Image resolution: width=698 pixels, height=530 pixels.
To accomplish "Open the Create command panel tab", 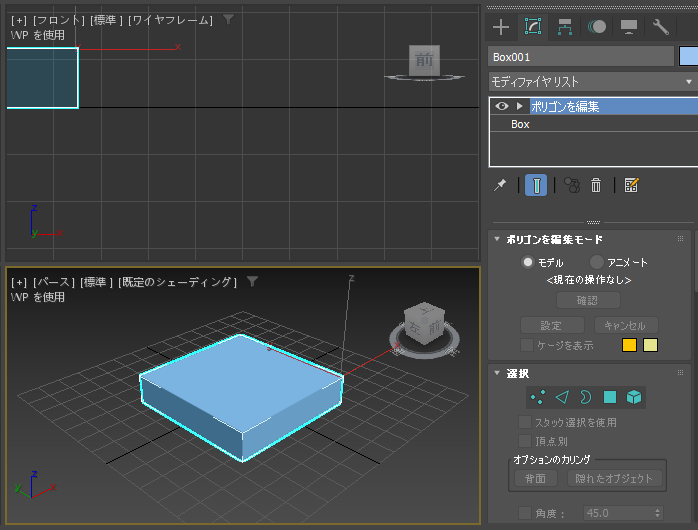I will pyautogui.click(x=501, y=27).
